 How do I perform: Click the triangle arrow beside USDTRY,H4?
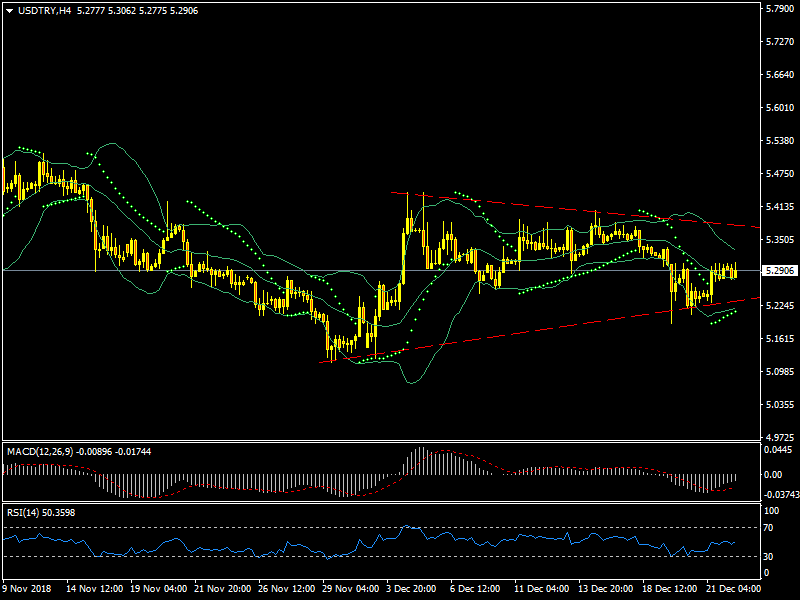[x=9, y=11]
